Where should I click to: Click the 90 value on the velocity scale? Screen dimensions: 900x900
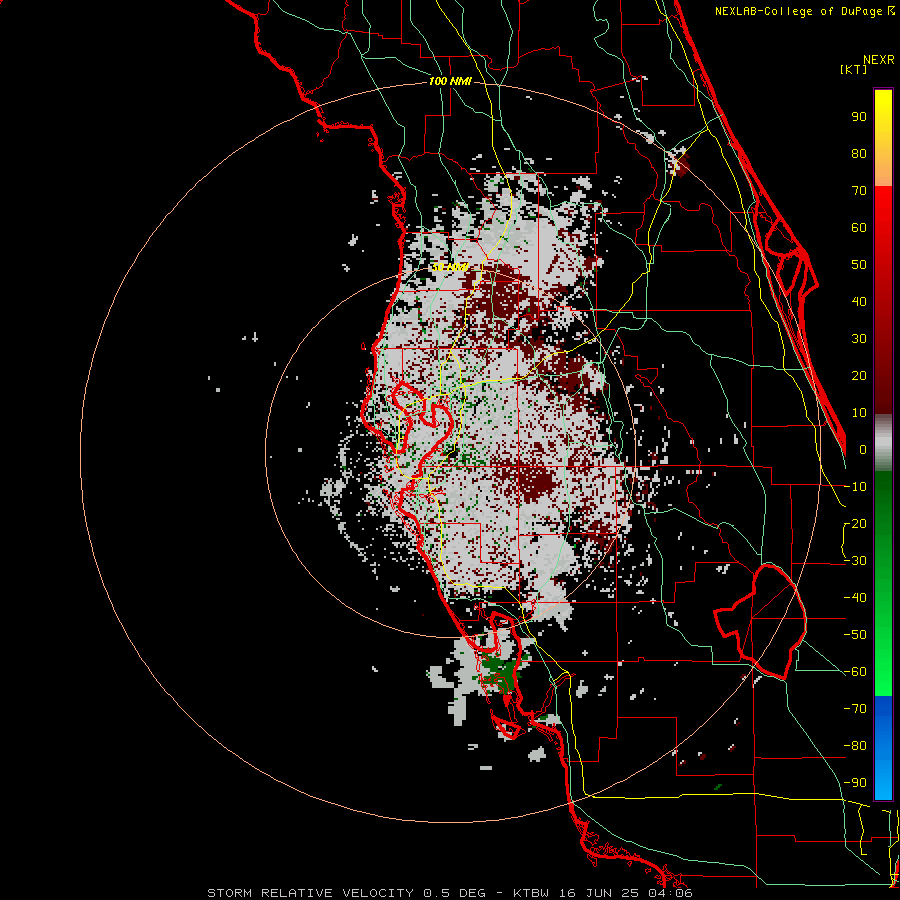(859, 117)
